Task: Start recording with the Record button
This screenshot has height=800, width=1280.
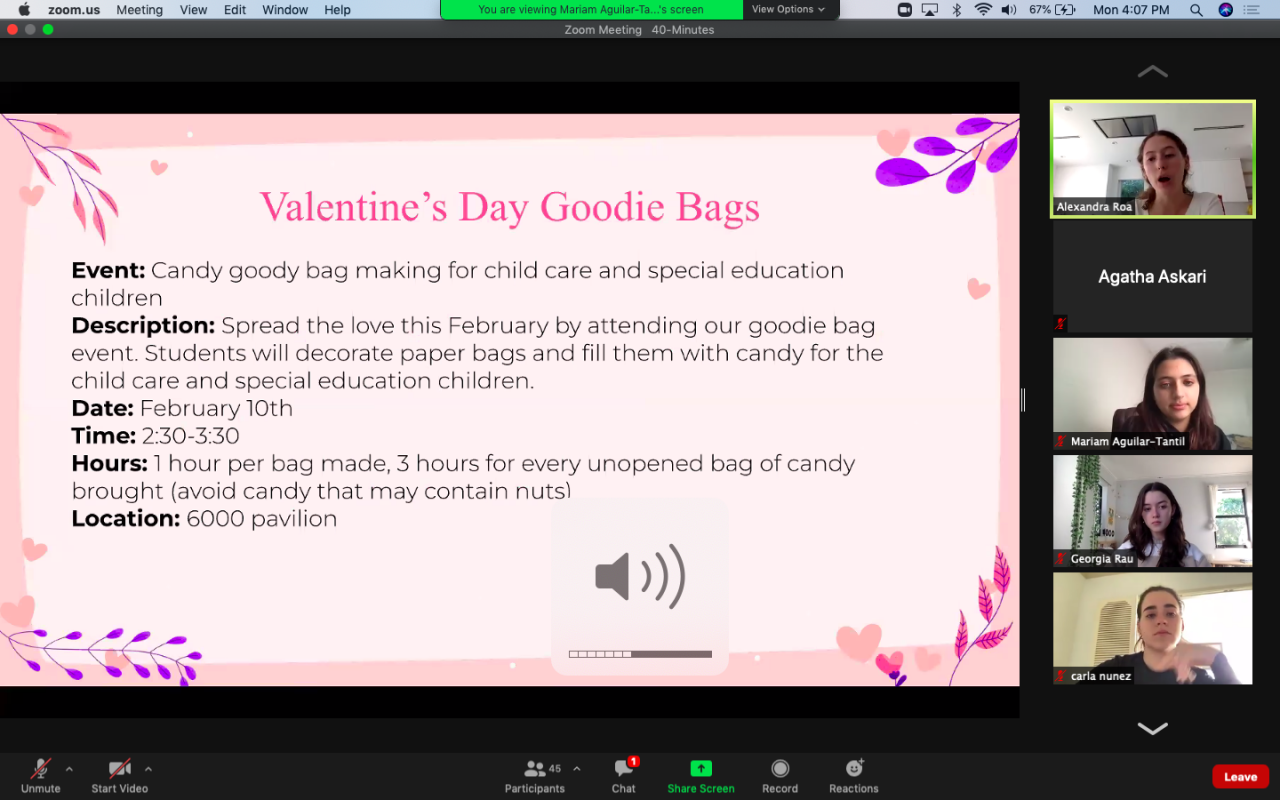Action: pyautogui.click(x=780, y=775)
